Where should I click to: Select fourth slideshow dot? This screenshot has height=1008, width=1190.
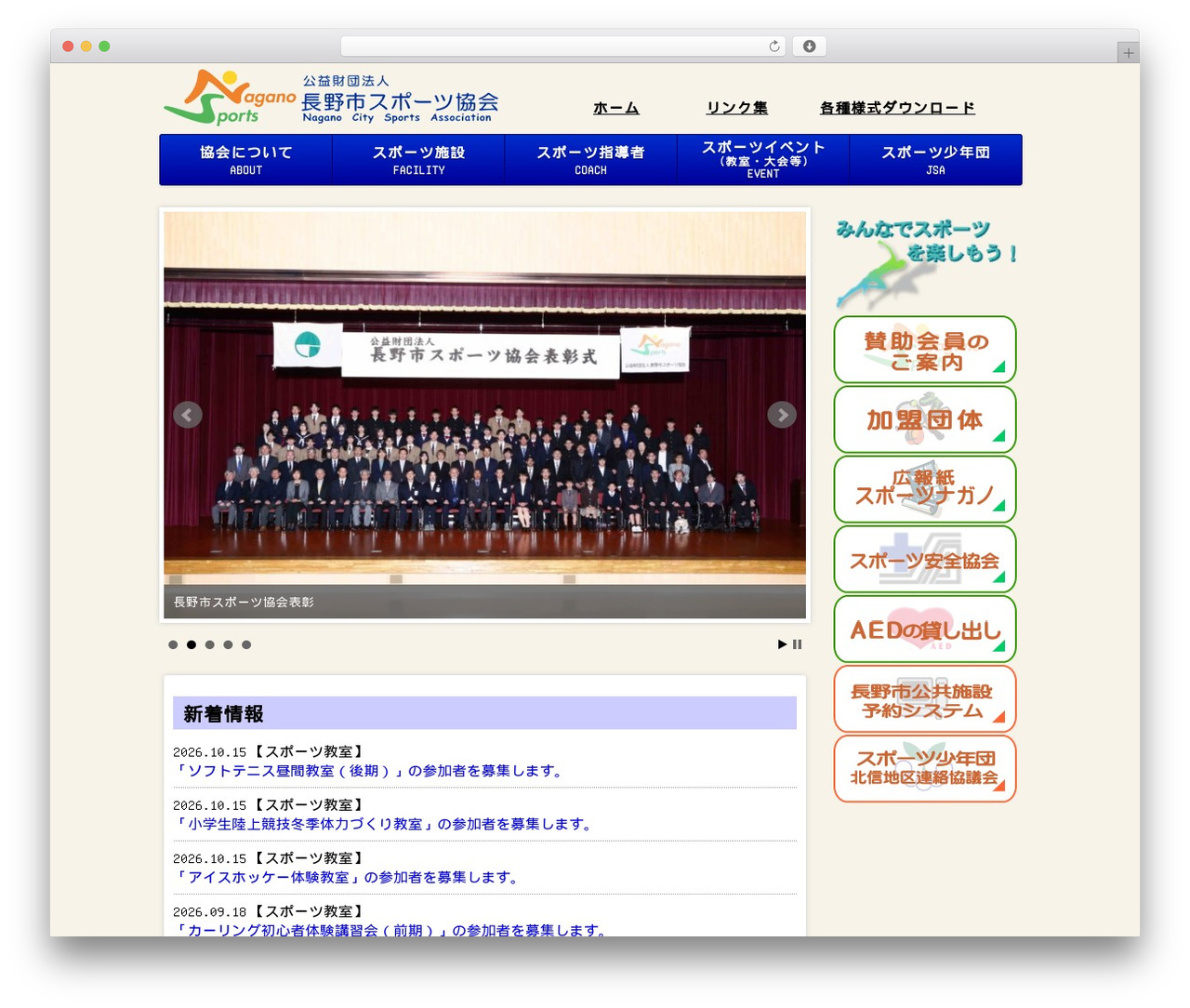(x=228, y=644)
